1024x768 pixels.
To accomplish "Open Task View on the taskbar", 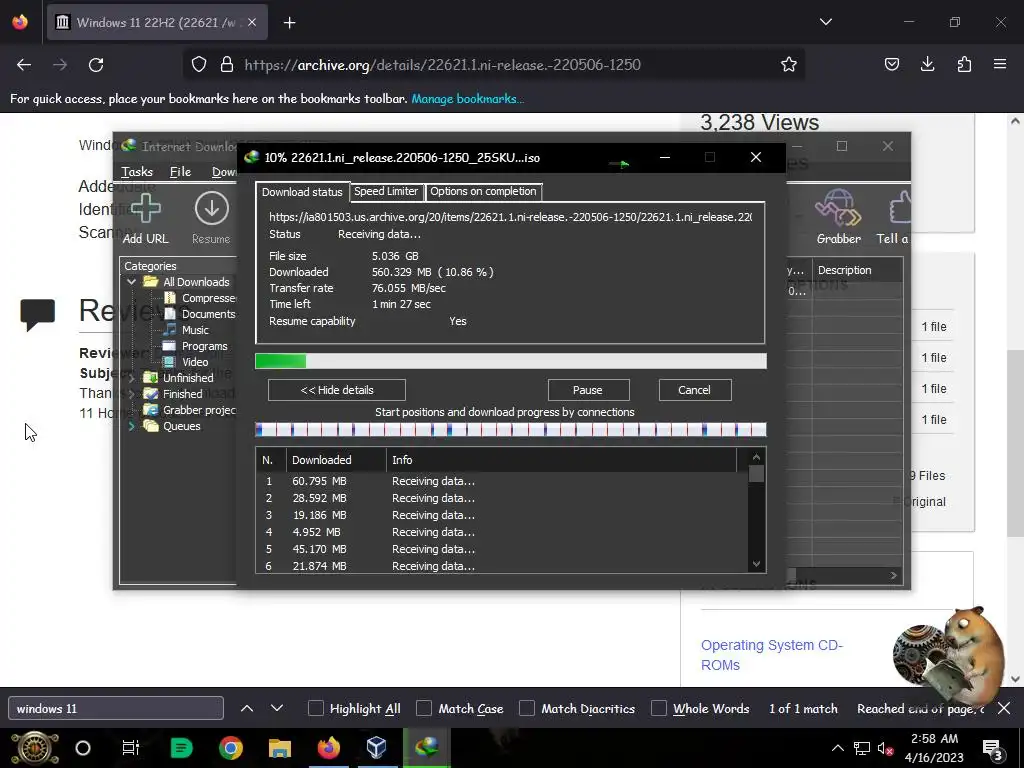I will coord(131,748).
